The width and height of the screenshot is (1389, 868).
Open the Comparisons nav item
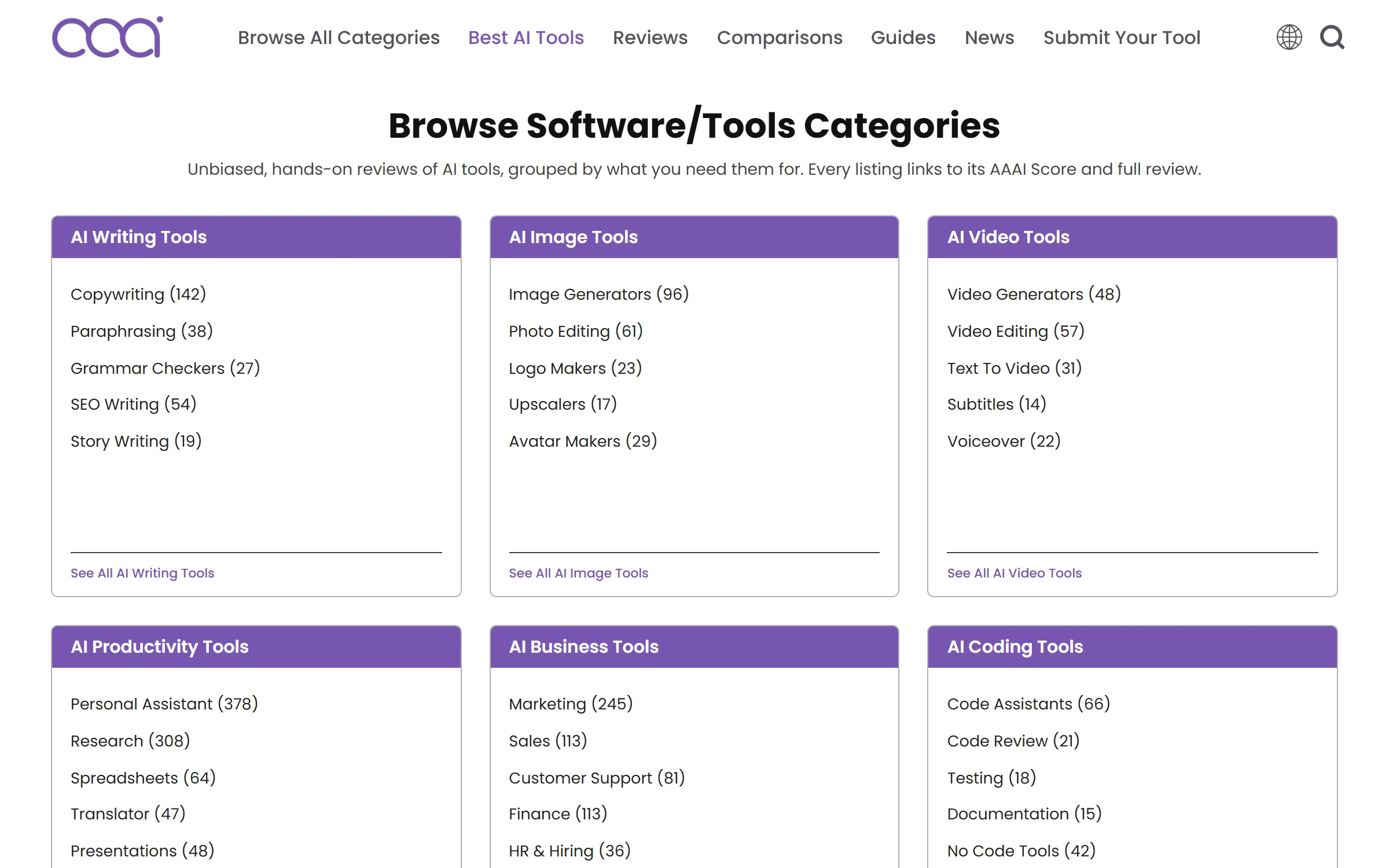click(780, 38)
